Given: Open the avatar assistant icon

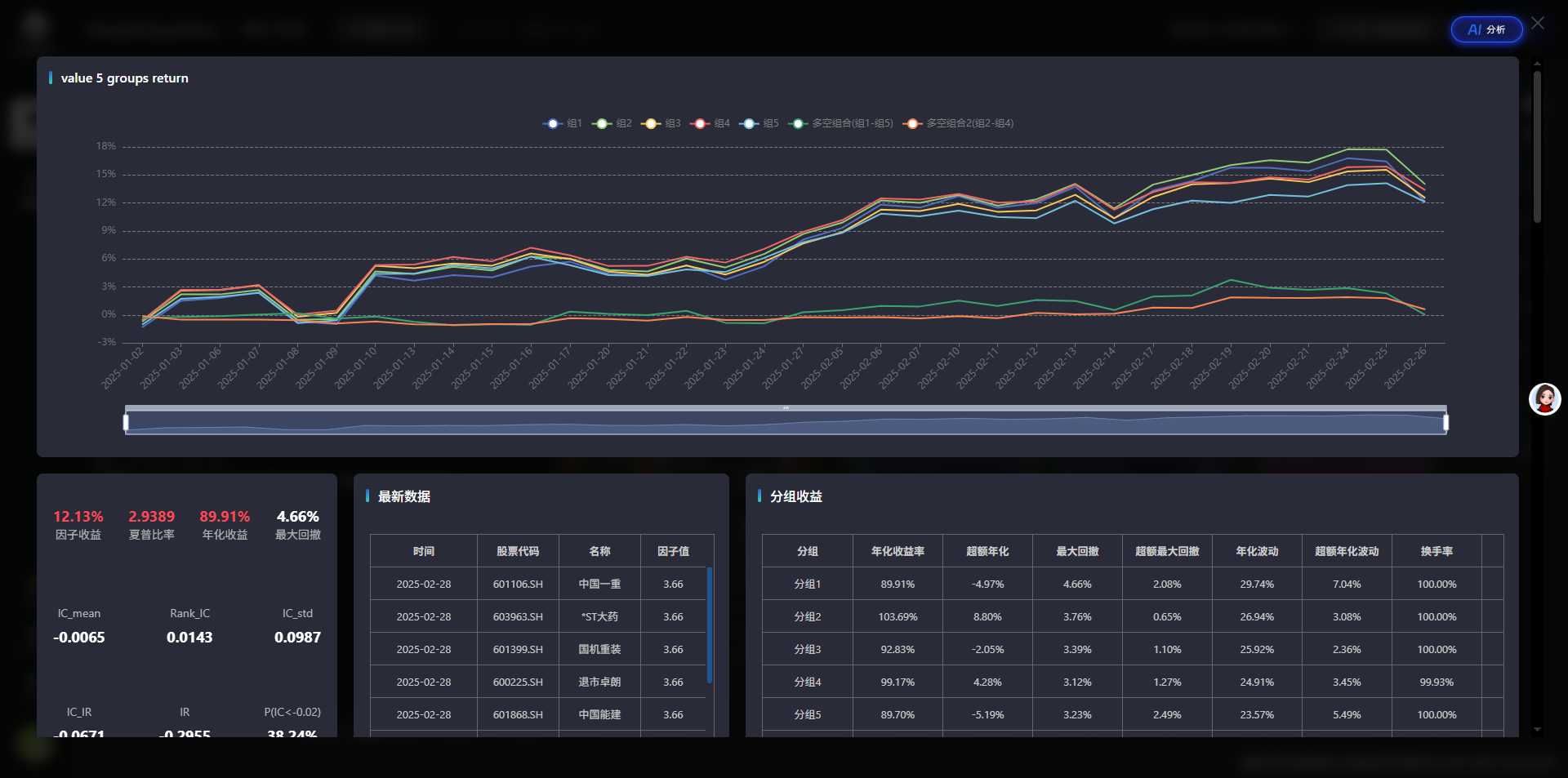Looking at the screenshot, I should pyautogui.click(x=1544, y=399).
